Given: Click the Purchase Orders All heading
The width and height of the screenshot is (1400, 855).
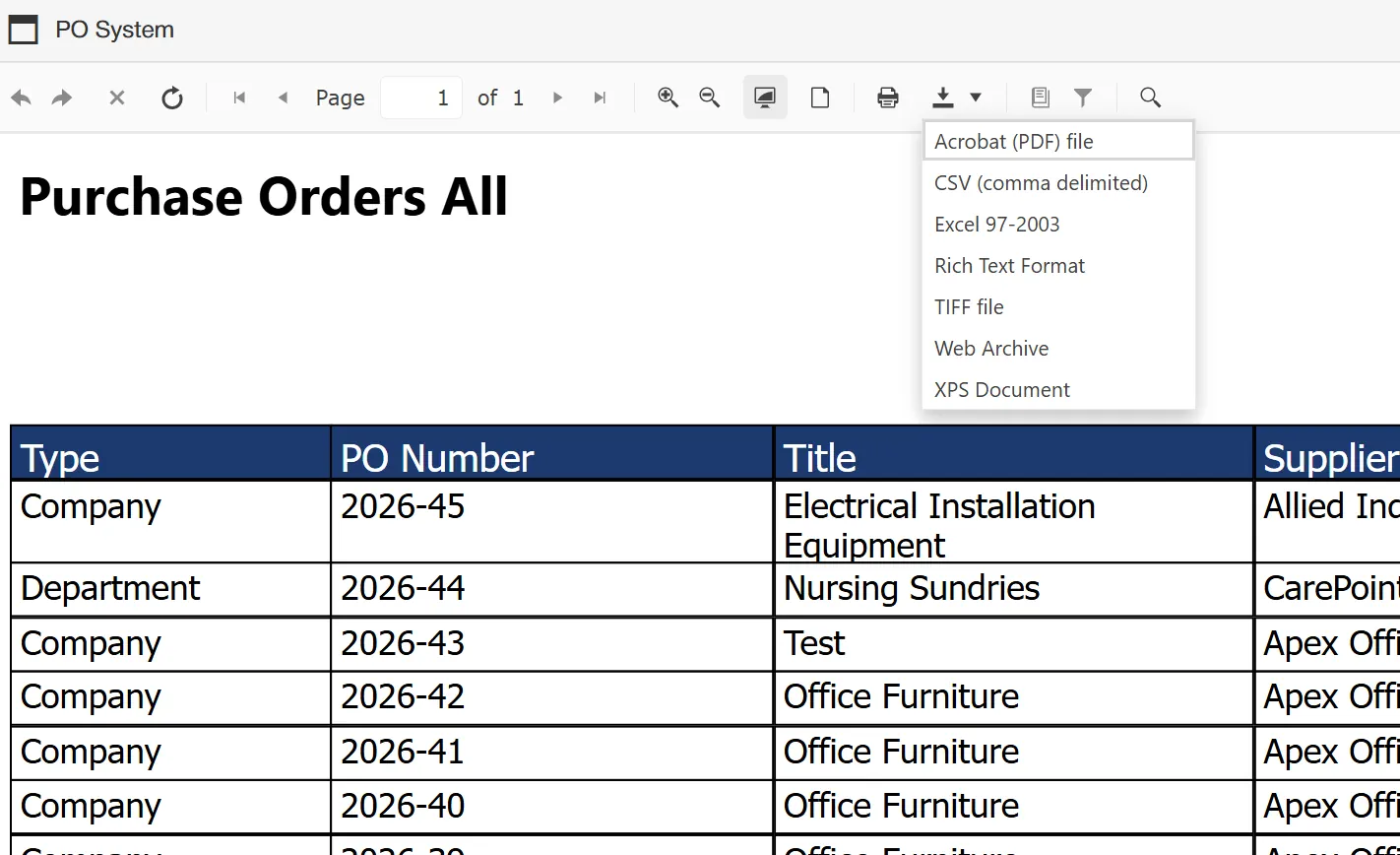Looking at the screenshot, I should (x=264, y=196).
